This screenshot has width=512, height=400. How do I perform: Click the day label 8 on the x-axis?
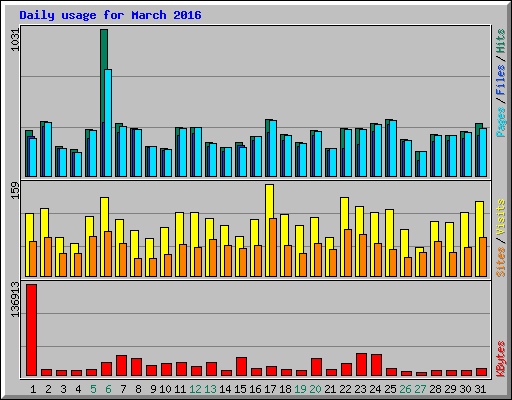(x=138, y=389)
